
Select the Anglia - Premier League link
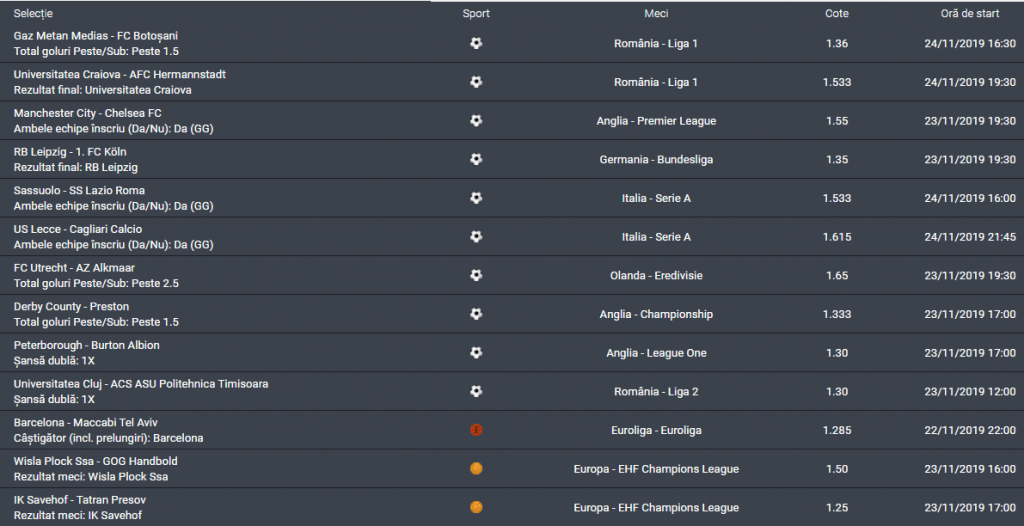[x=656, y=121]
